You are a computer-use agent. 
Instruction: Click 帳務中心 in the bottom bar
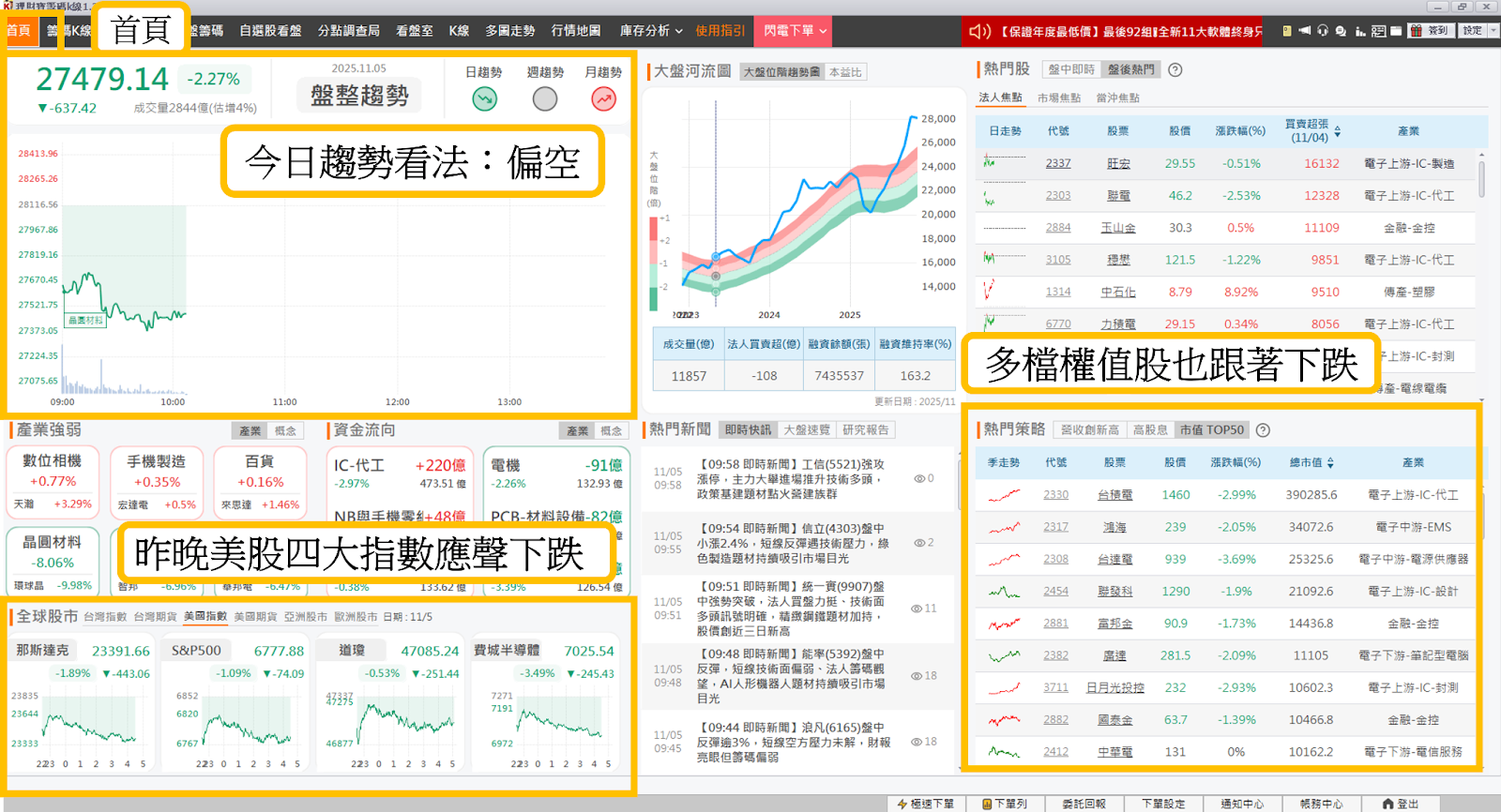pyautogui.click(x=1321, y=804)
